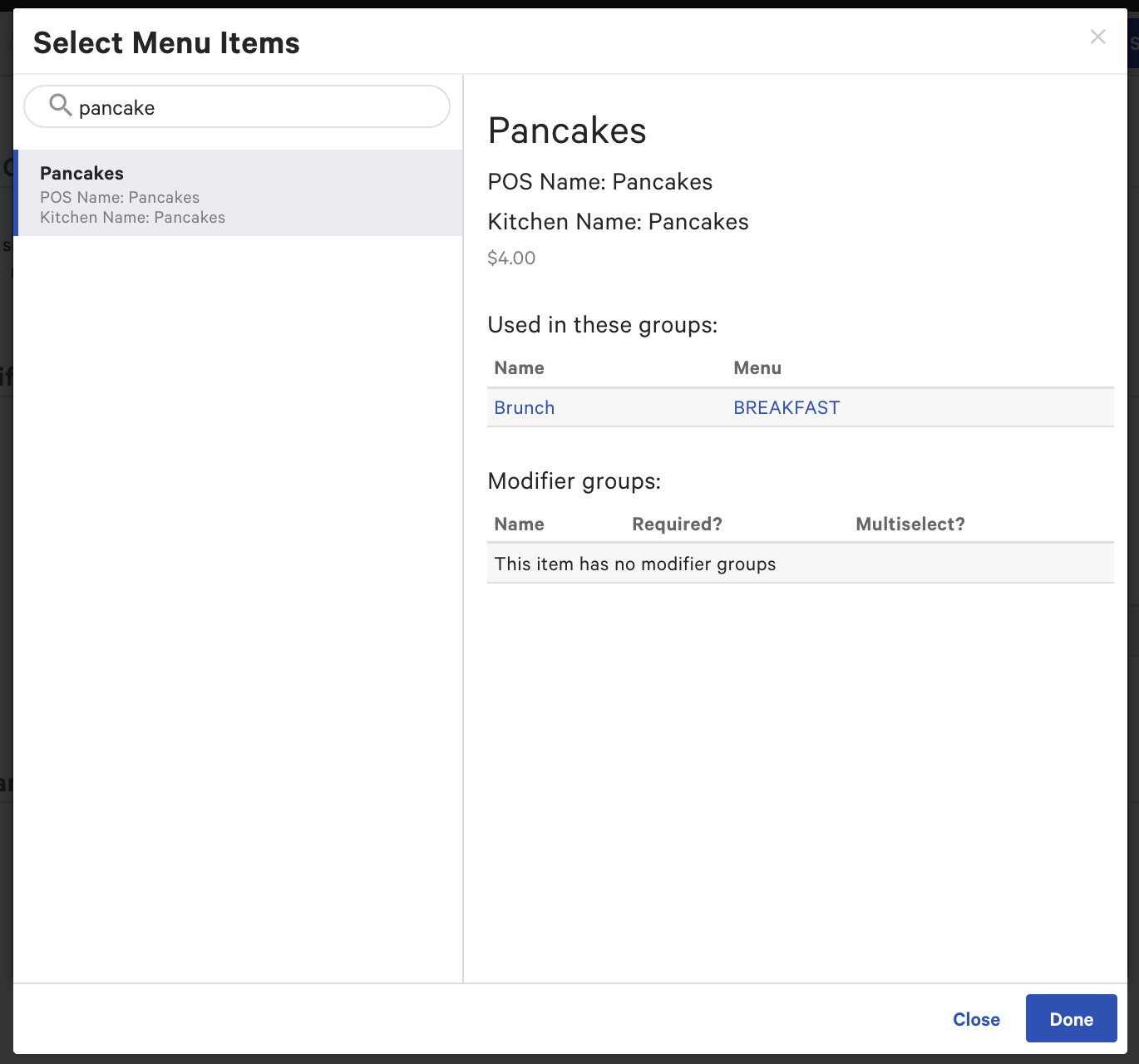Image resolution: width=1139 pixels, height=1064 pixels.
Task: Click Name column header in modifier groups table
Action: pos(519,525)
